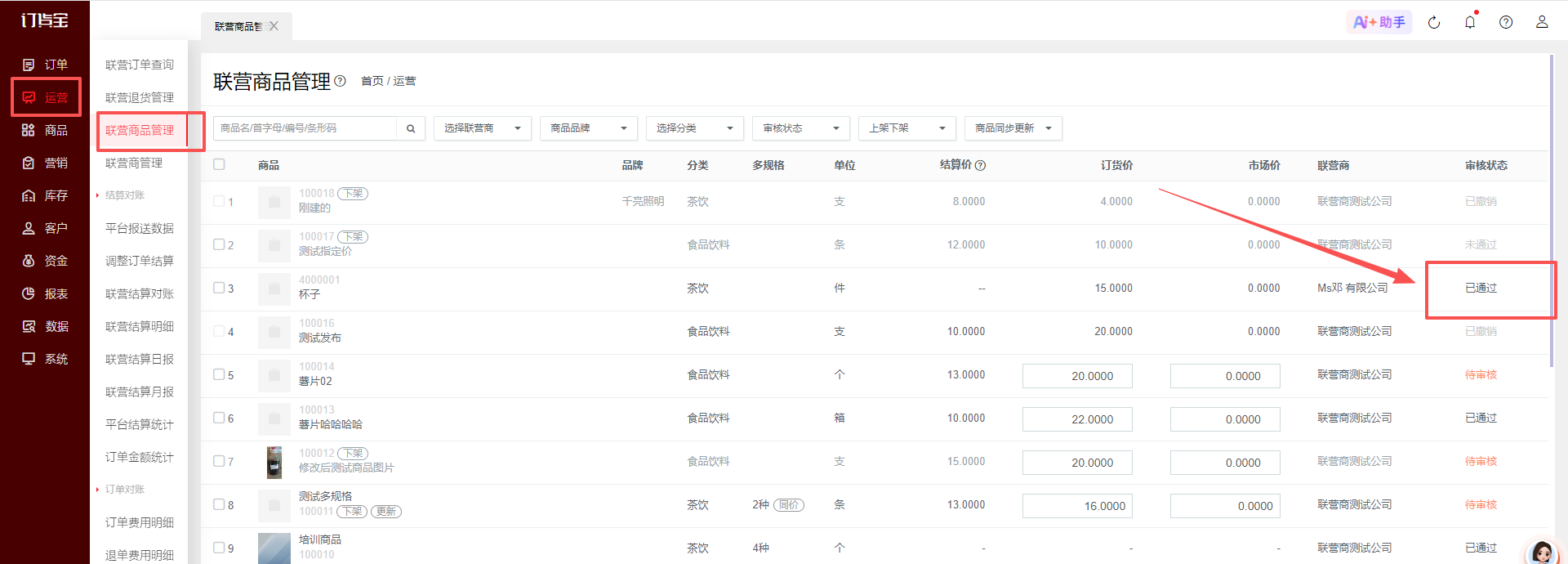1568x564 pixels.
Task: Open the notification bell
Action: (1470, 22)
